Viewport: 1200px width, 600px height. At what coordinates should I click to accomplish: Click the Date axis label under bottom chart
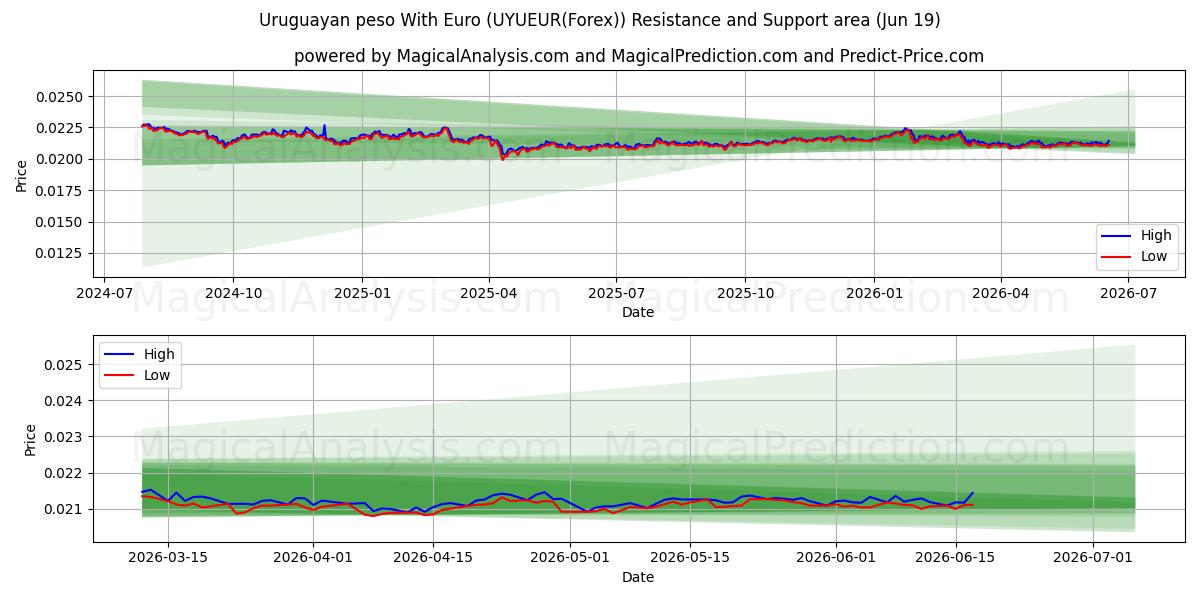[x=638, y=577]
